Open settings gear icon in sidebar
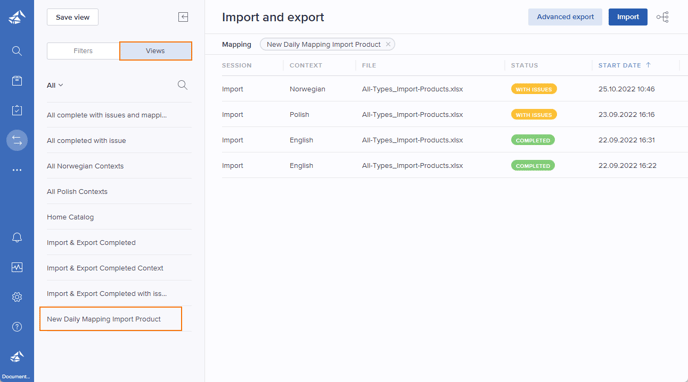This screenshot has width=688, height=382. (x=17, y=297)
